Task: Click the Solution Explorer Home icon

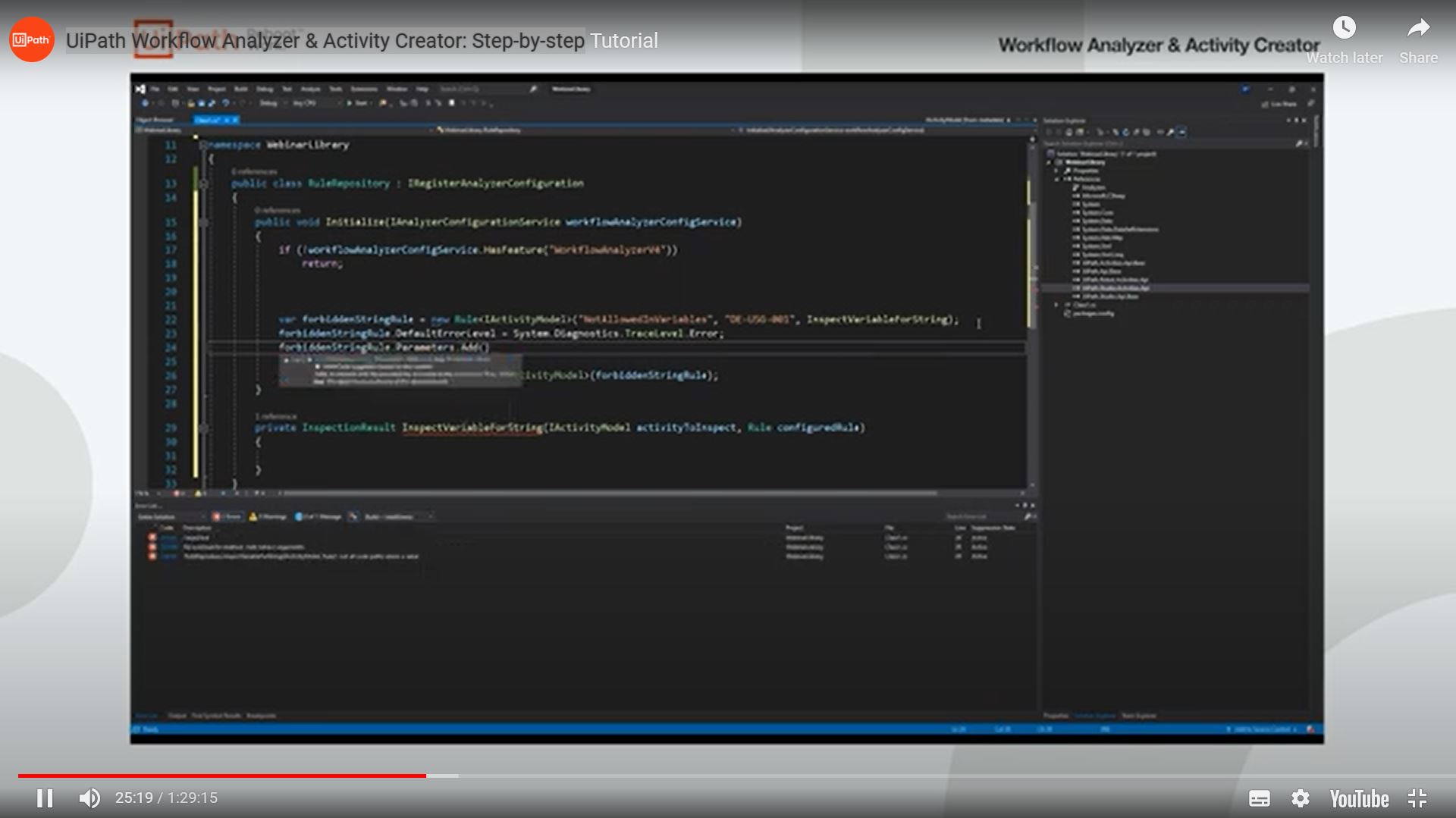Action: (x=1069, y=132)
